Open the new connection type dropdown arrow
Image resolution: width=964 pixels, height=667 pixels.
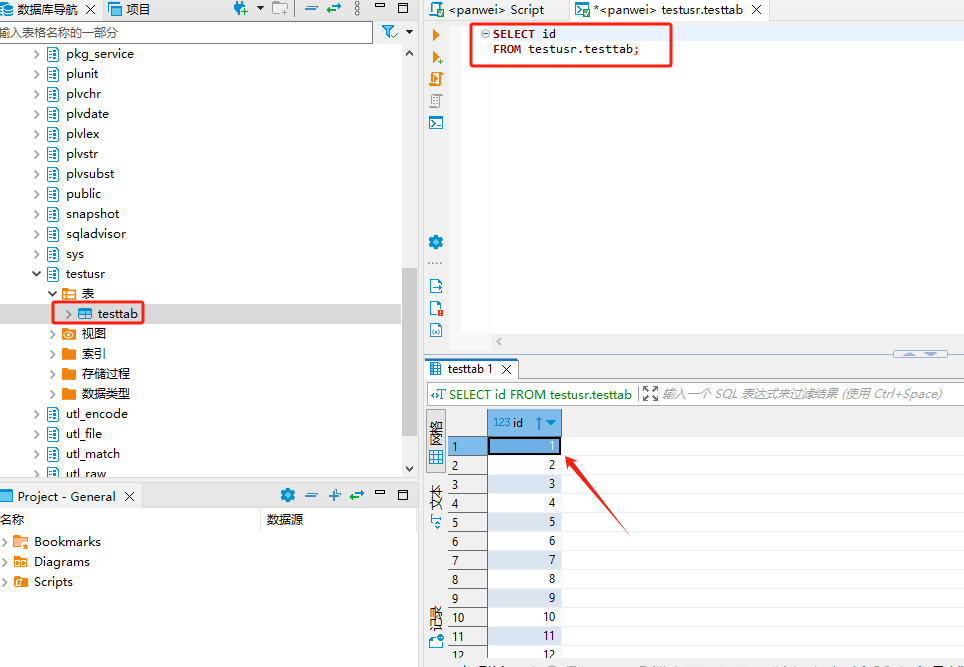point(260,8)
